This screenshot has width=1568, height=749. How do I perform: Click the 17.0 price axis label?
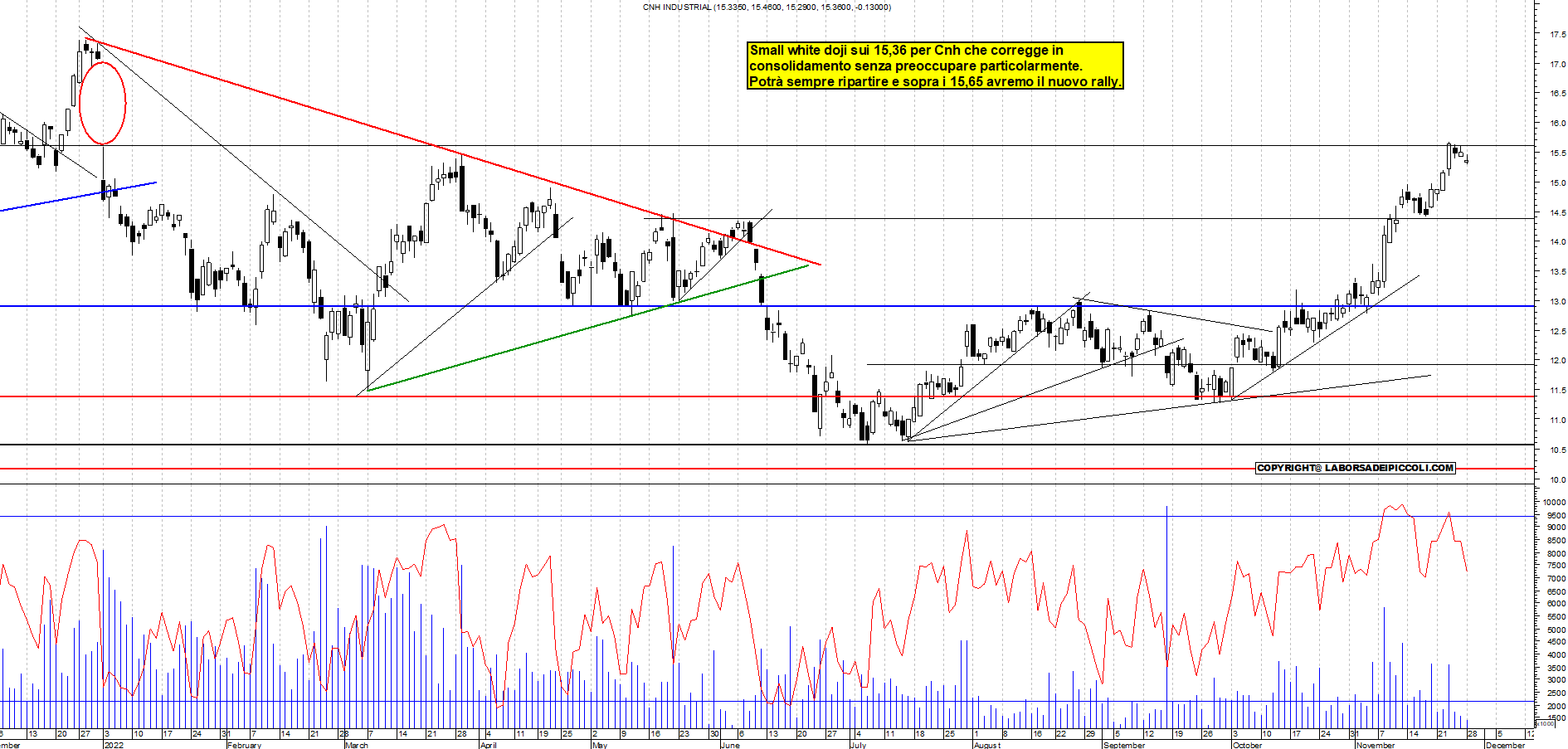click(x=1557, y=64)
